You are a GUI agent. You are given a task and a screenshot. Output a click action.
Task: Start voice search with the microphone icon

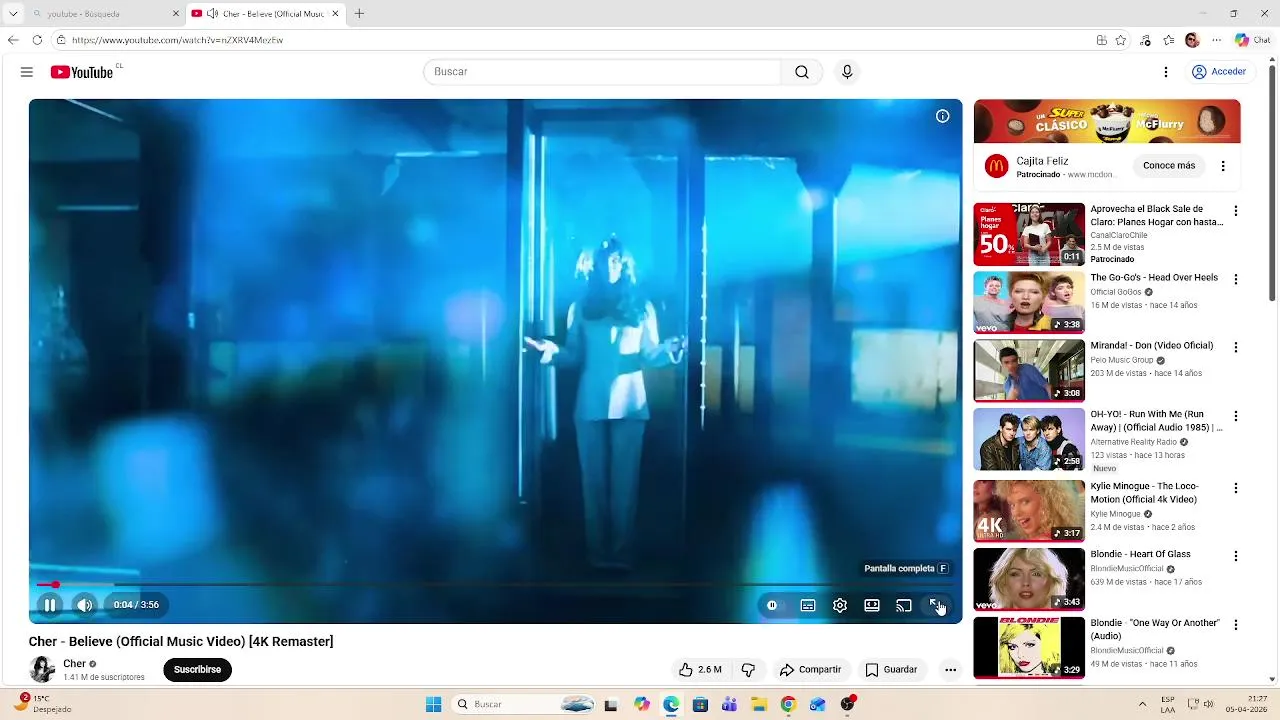pyautogui.click(x=847, y=72)
